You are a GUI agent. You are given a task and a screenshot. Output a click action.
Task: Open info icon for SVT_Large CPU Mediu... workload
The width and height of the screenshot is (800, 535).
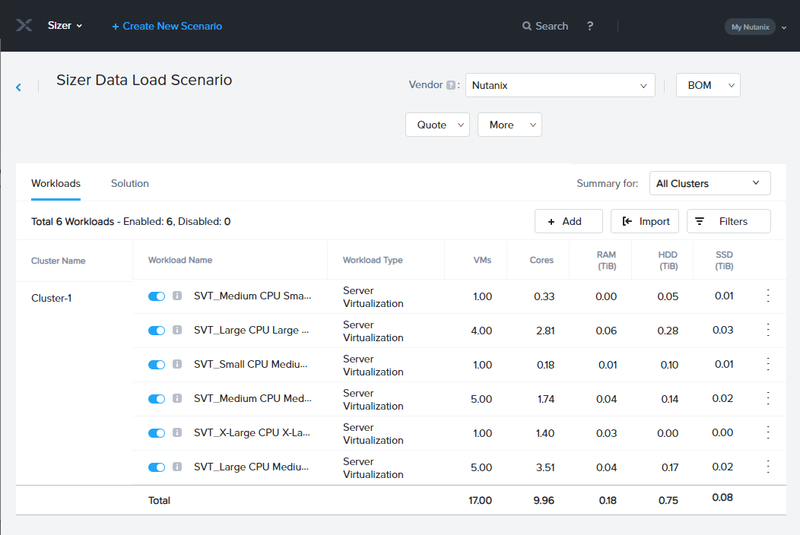pyautogui.click(x=177, y=467)
